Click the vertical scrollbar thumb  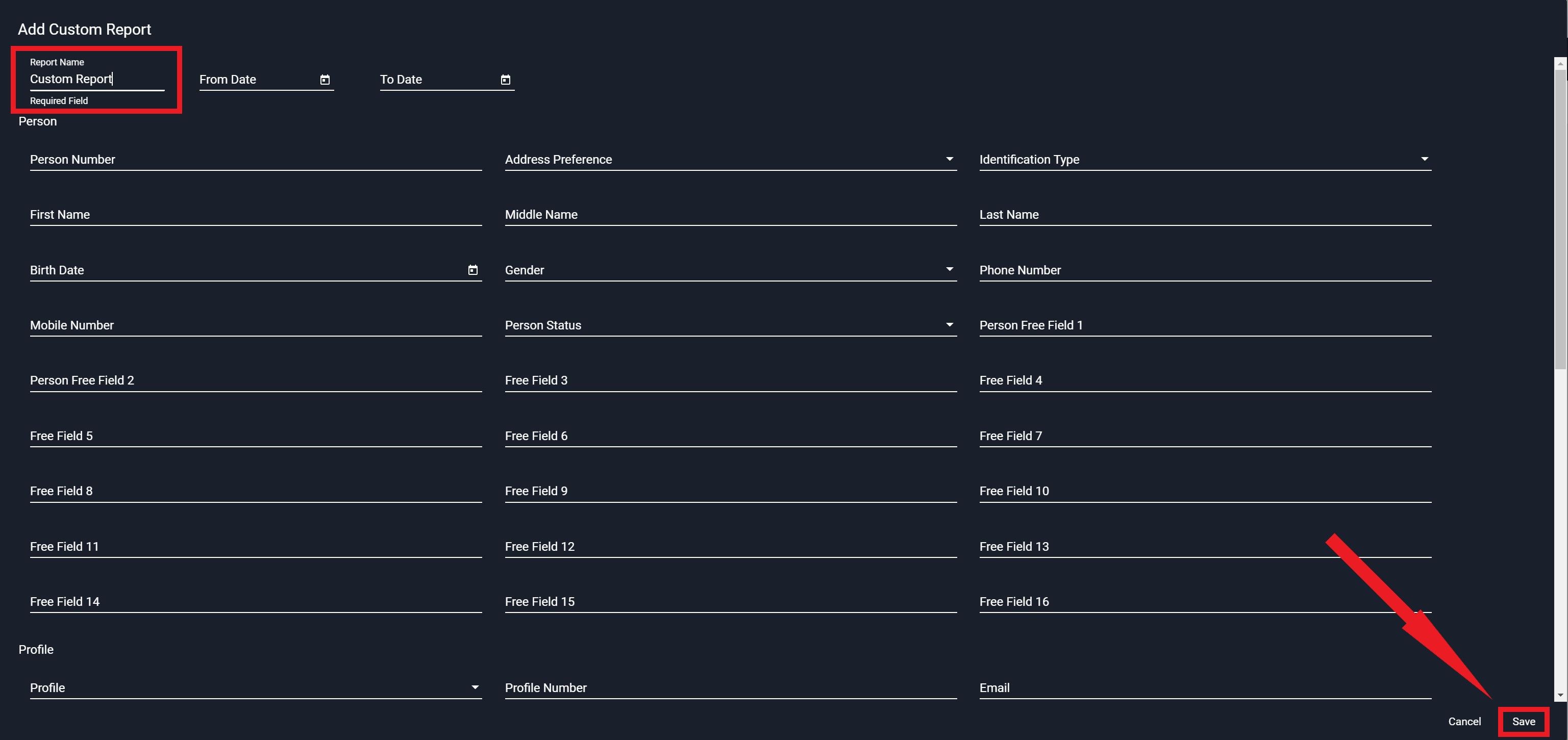[x=1560, y=219]
